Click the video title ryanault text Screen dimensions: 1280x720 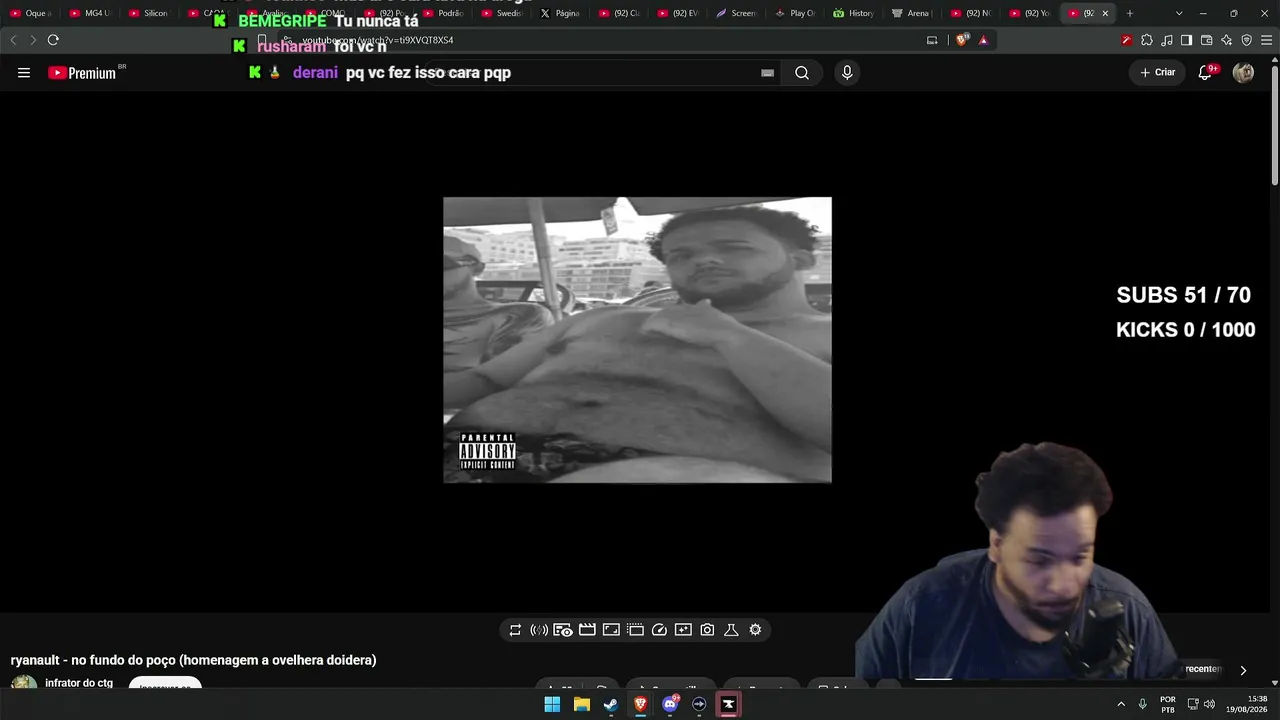(193, 660)
